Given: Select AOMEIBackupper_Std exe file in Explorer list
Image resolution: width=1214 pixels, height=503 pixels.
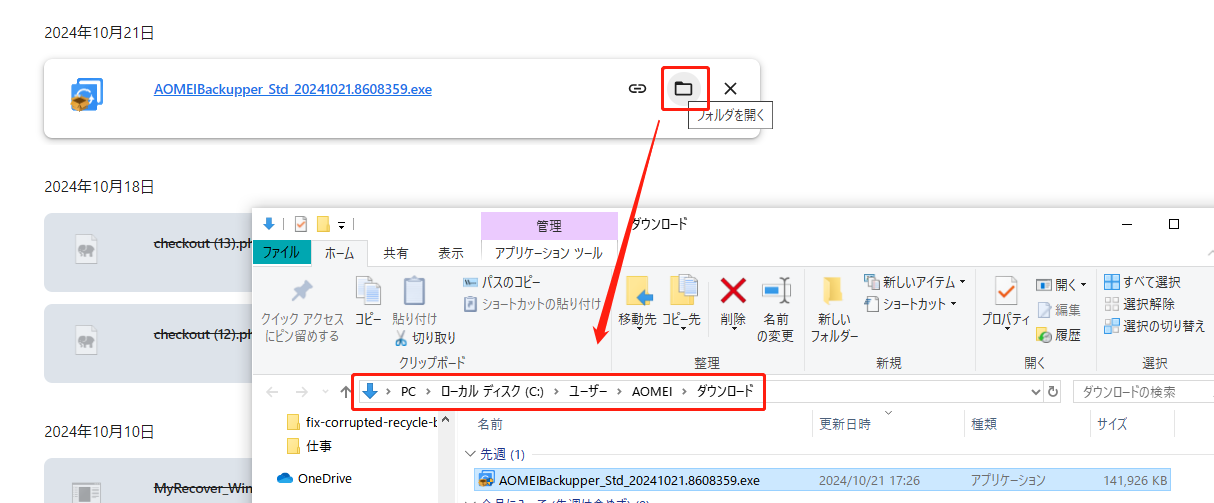Looking at the screenshot, I should tap(823, 479).
